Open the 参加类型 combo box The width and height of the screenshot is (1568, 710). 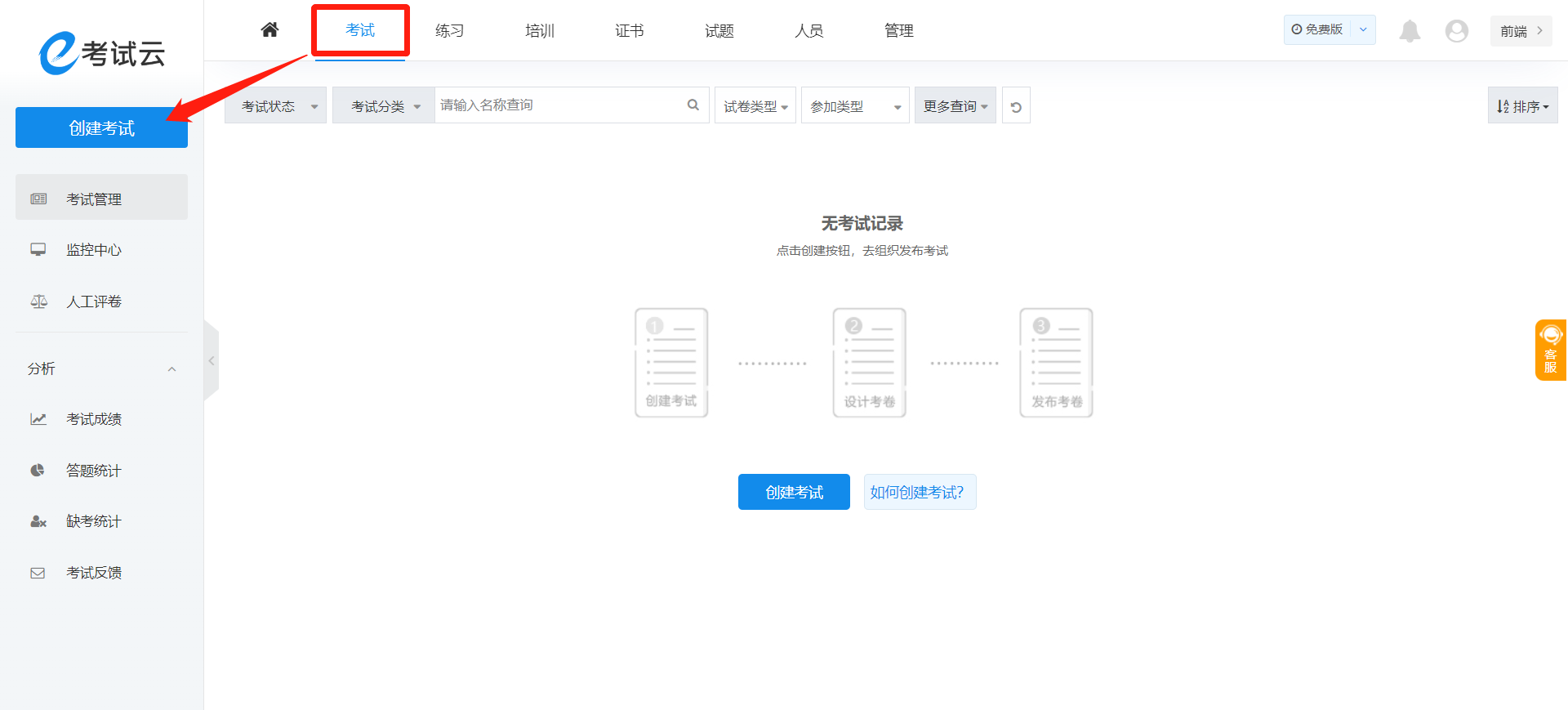[854, 106]
